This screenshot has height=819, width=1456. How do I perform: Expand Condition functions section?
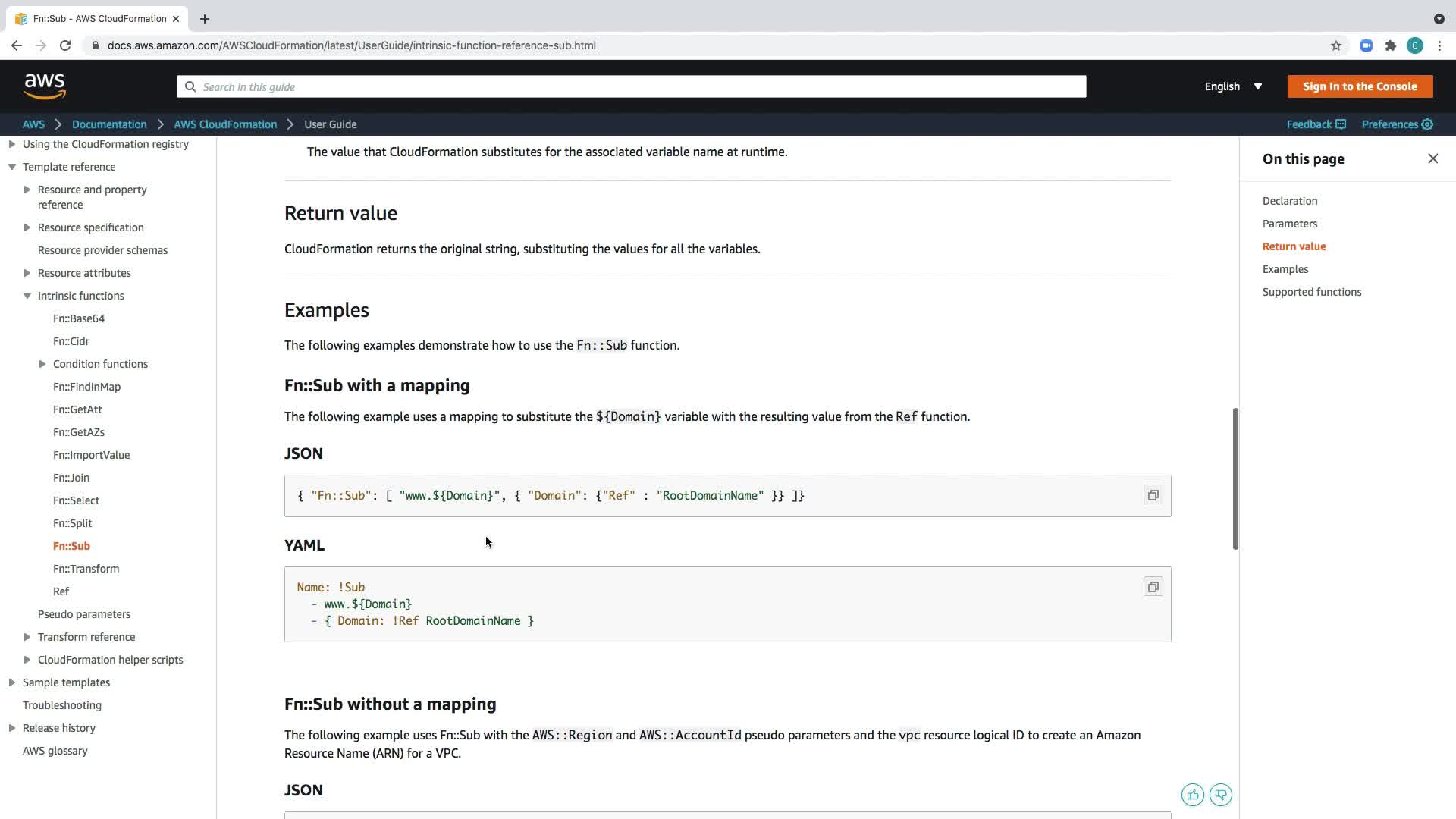tap(42, 364)
